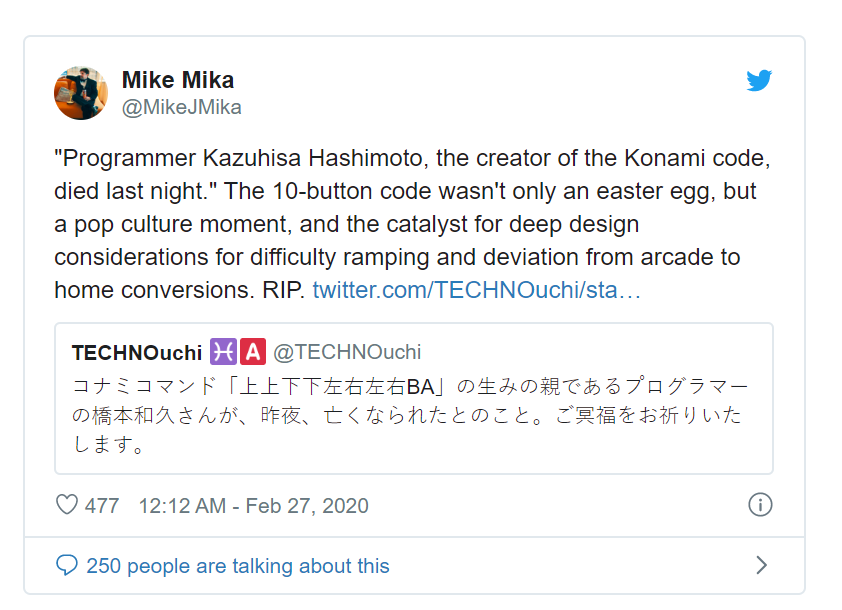Viewport: 842px width, 610px height.
Task: Expand conversation with right chevron arrow
Action: point(761,566)
